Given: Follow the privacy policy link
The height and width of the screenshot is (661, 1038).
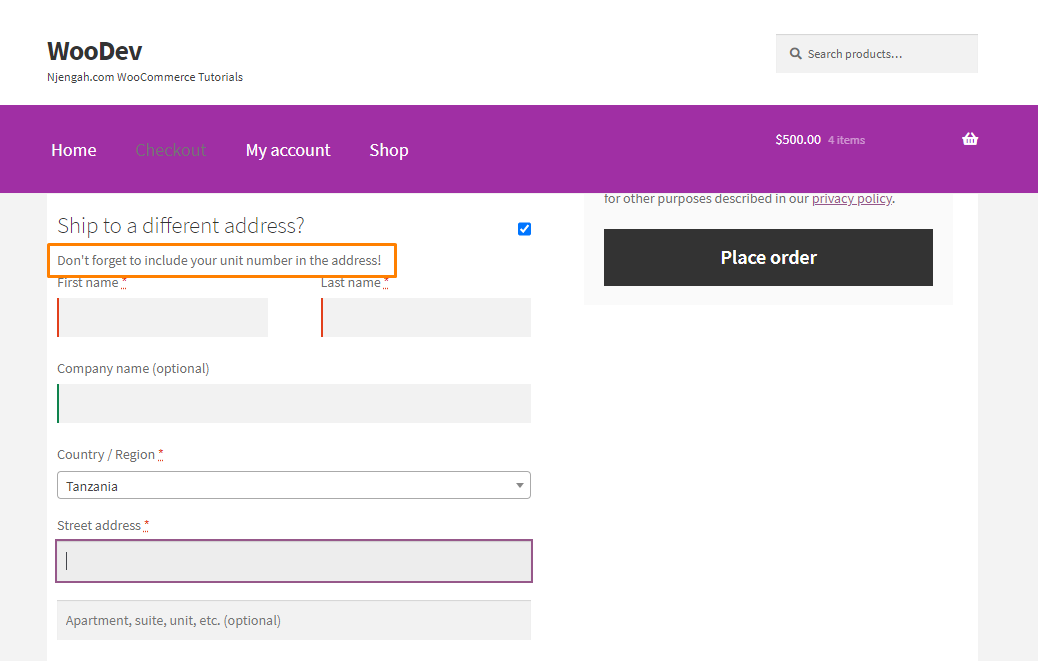Looking at the screenshot, I should click(x=852, y=198).
